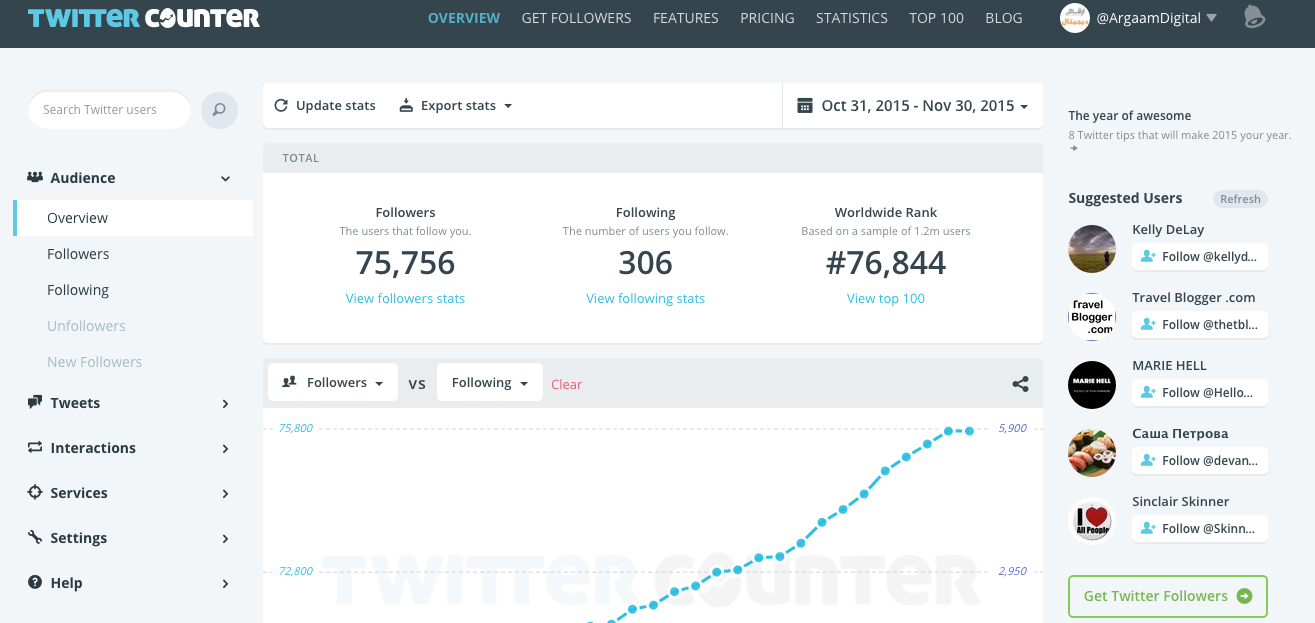Click MARIE HELL avatar
The image size is (1315, 623).
coord(1092,385)
